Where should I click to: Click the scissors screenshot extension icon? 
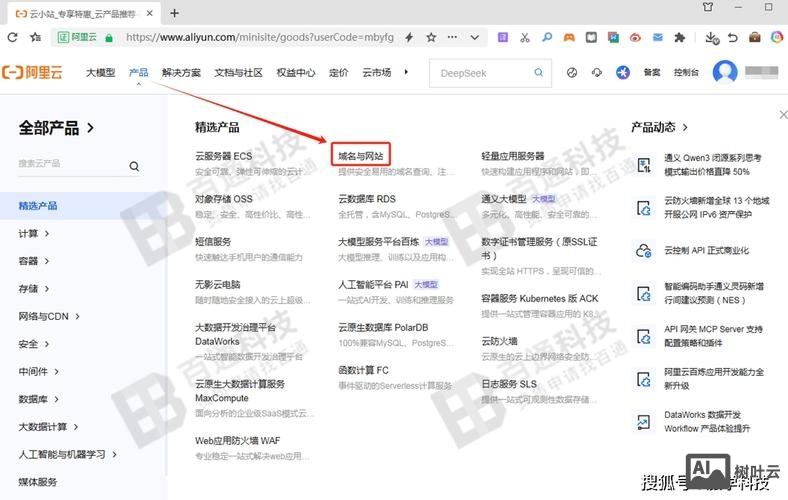coord(525,37)
